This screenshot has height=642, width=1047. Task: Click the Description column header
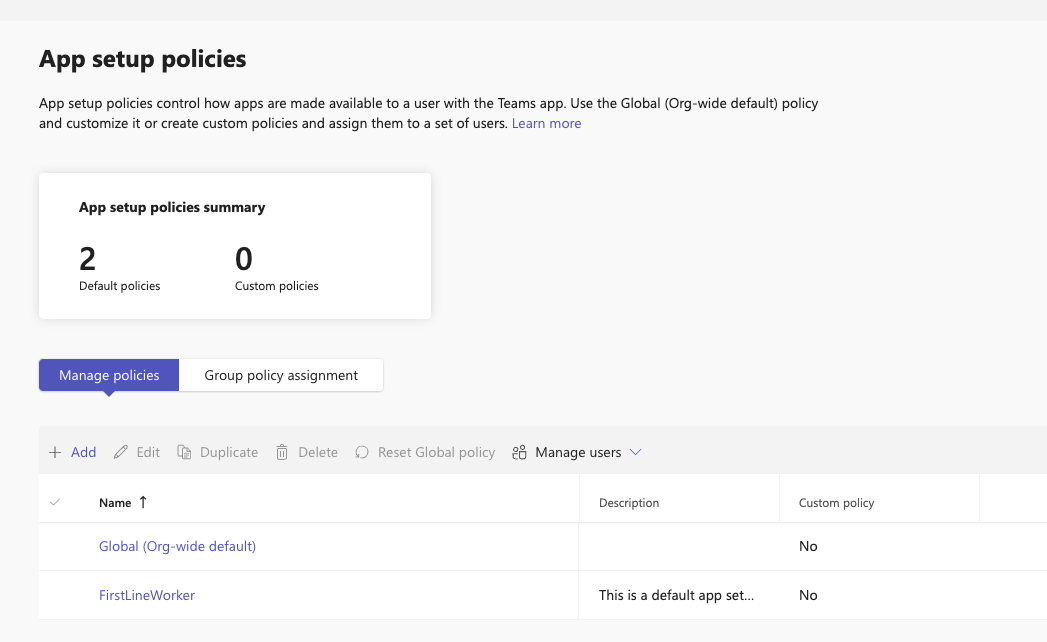[x=629, y=503]
